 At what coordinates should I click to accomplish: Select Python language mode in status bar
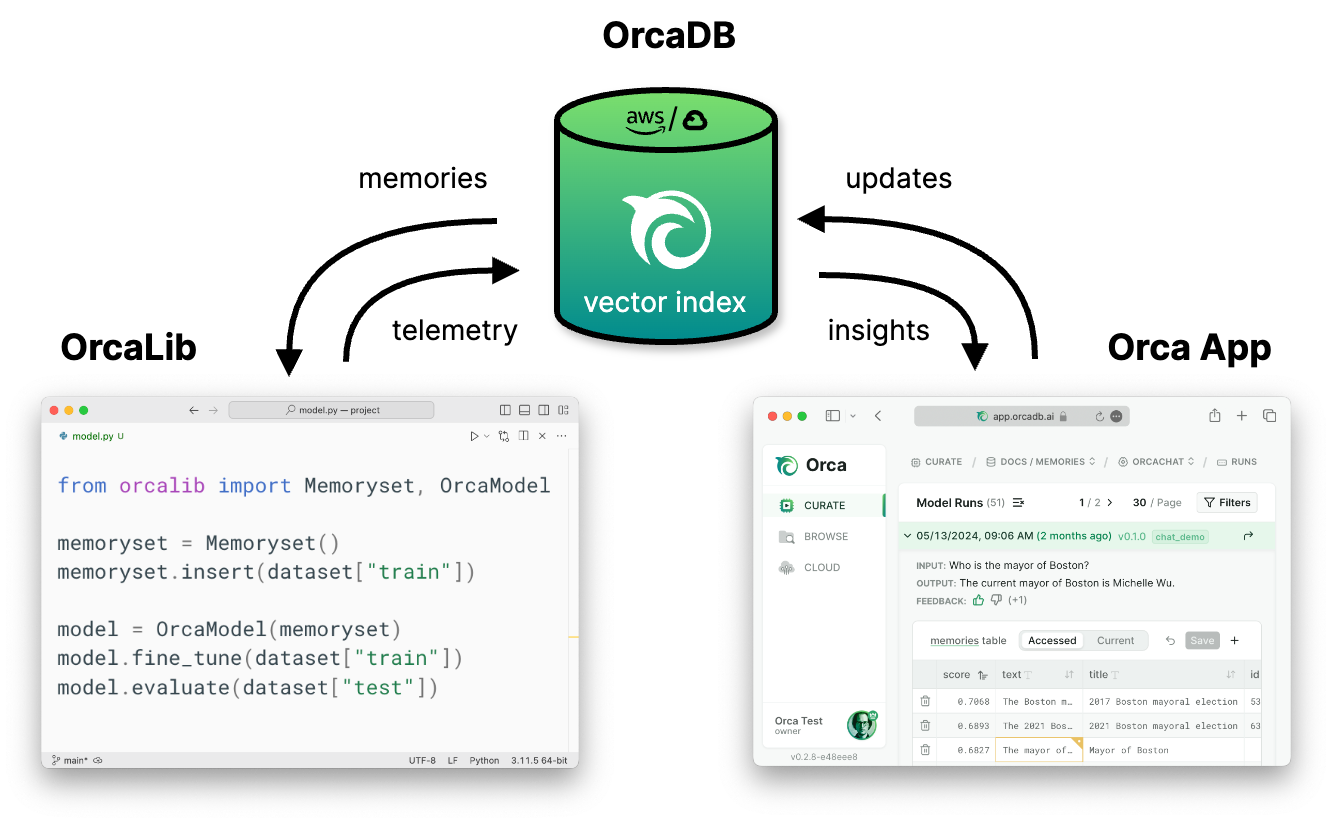click(484, 760)
